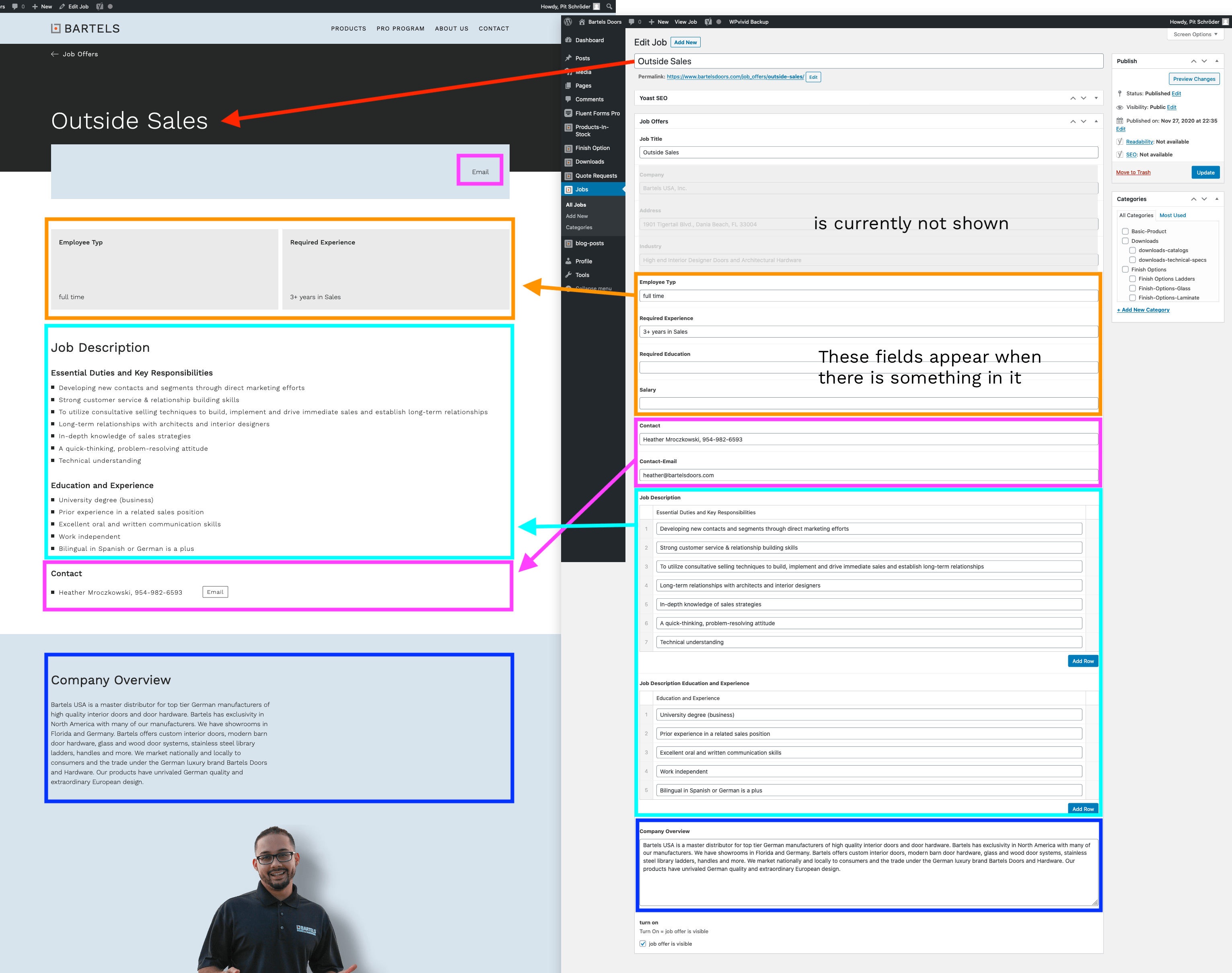The image size is (1232, 973).
Task: Toggle the 'job offer is visible' checkbox
Action: coord(643,944)
